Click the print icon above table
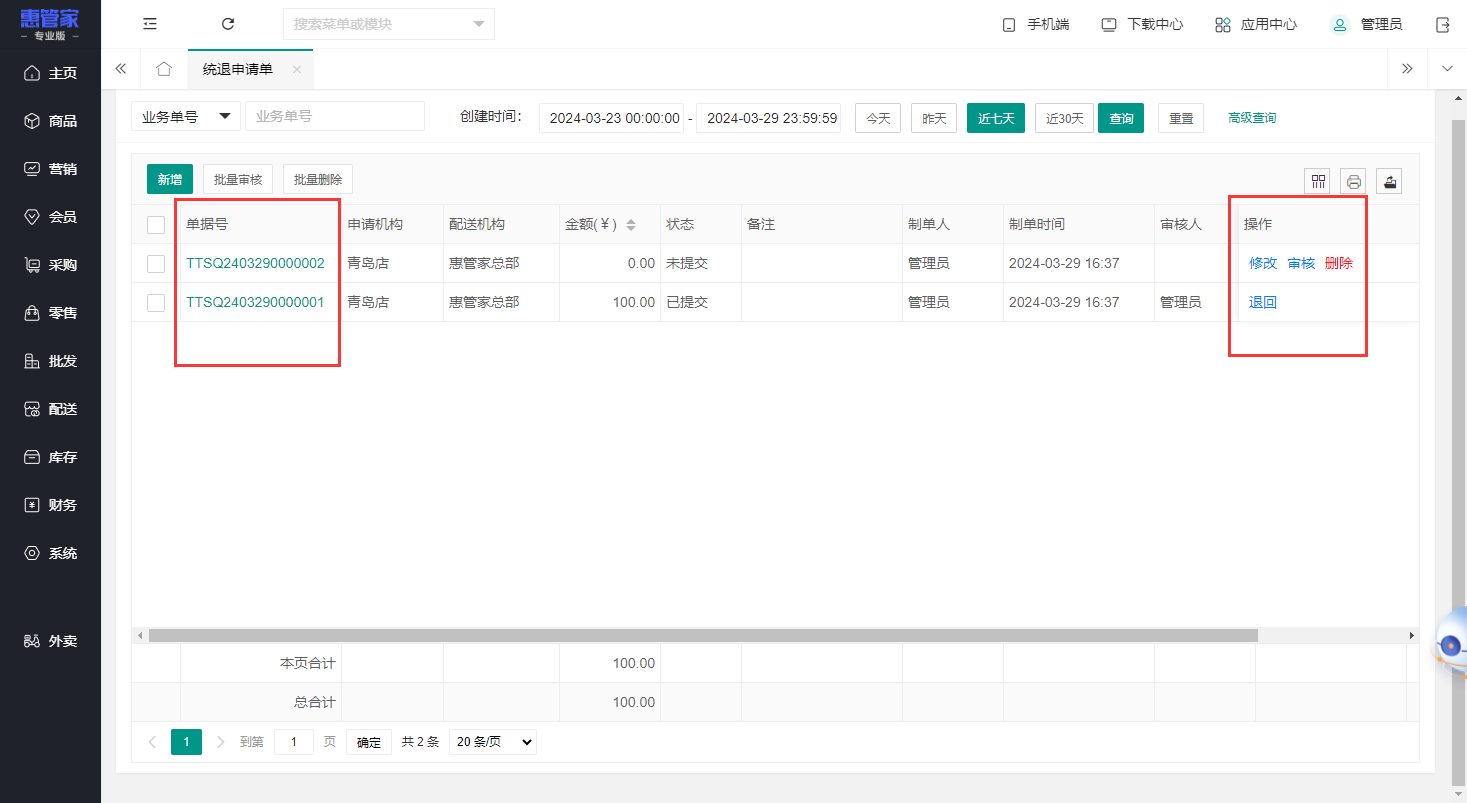 1354,181
